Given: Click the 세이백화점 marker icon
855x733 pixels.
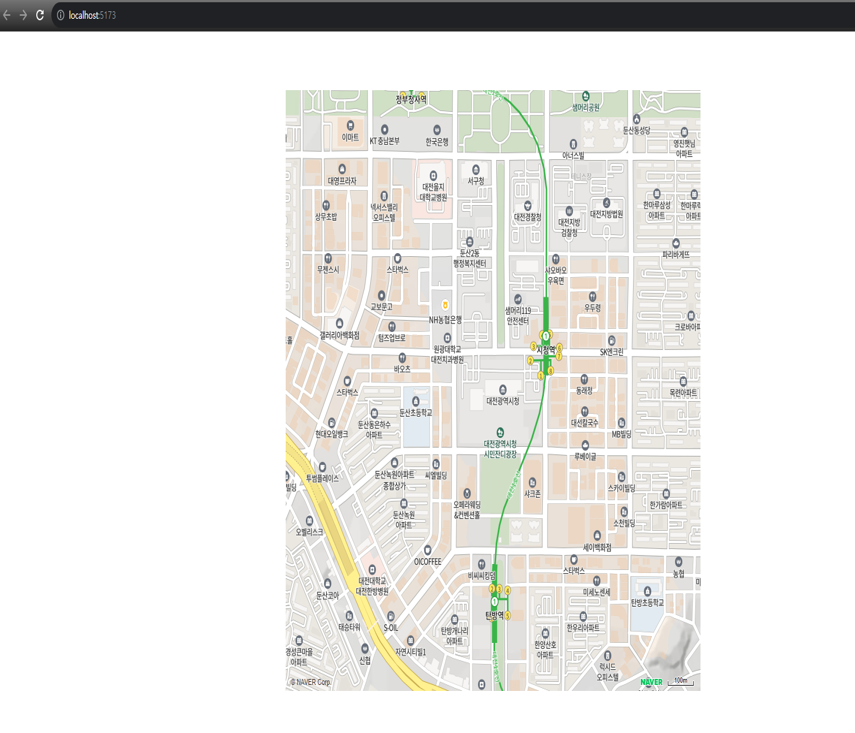Looking at the screenshot, I should click(x=597, y=536).
